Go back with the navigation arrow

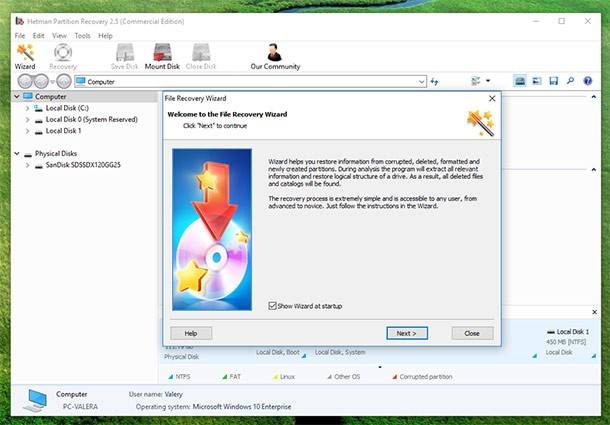[x=25, y=81]
